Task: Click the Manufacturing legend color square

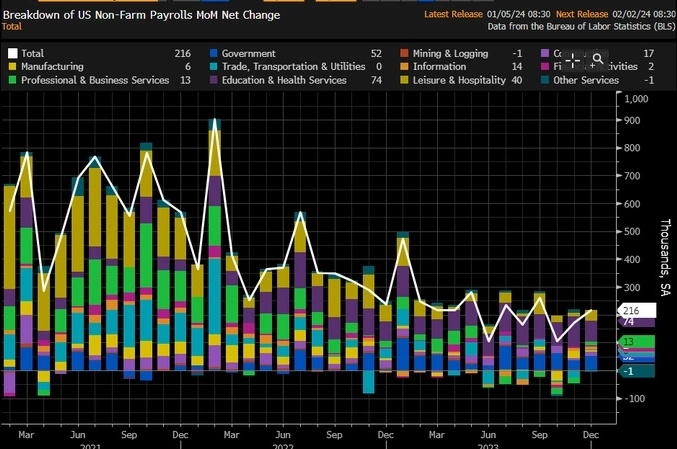Action: (12, 66)
